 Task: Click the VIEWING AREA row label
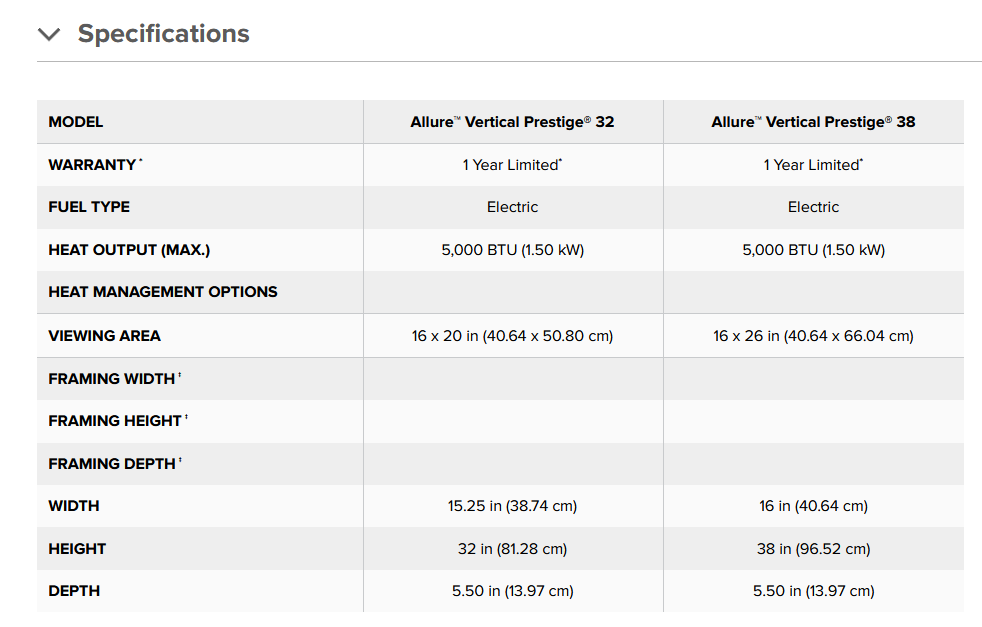click(x=105, y=336)
